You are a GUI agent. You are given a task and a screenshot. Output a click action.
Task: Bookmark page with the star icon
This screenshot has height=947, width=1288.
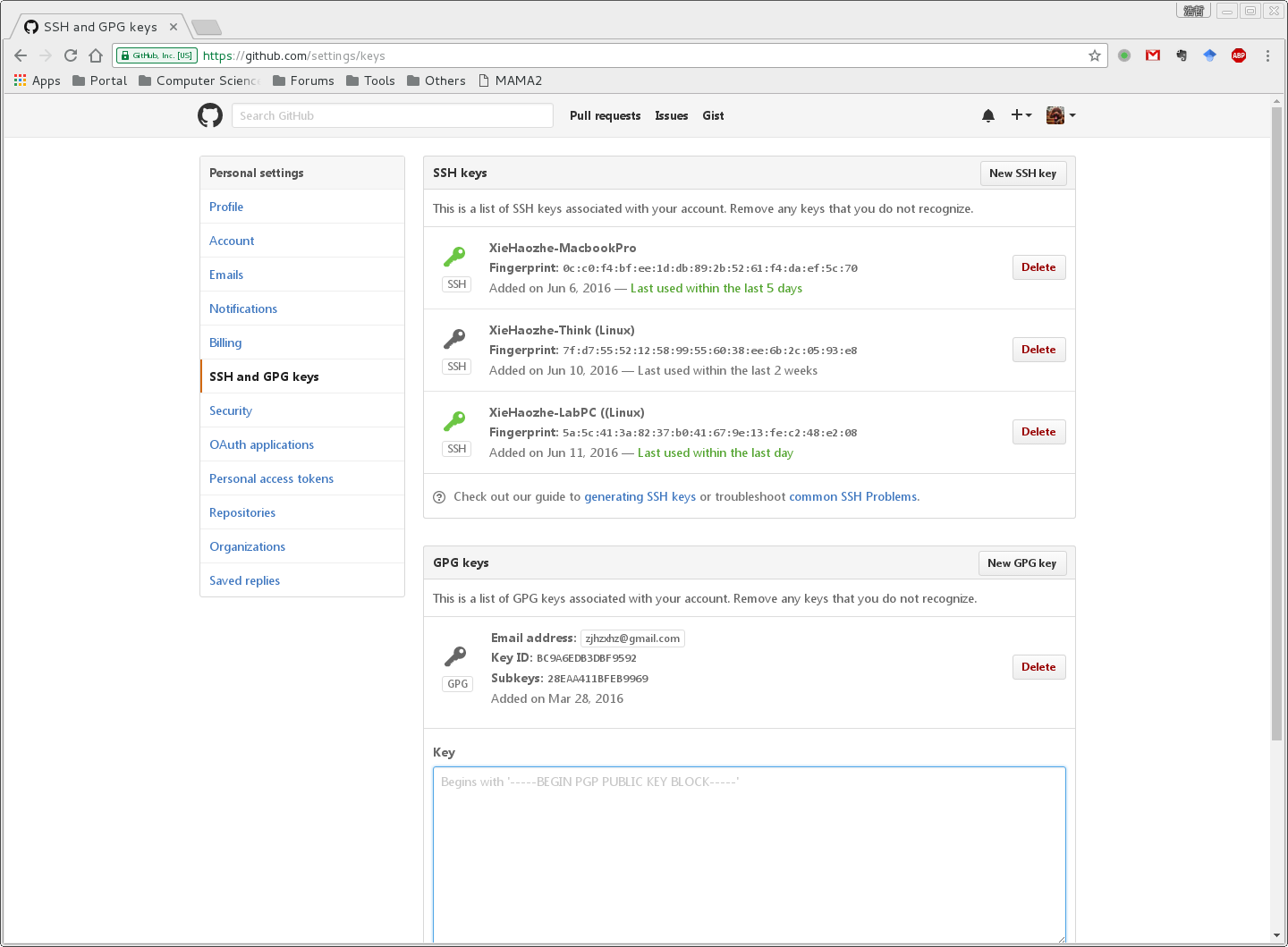click(x=1094, y=55)
